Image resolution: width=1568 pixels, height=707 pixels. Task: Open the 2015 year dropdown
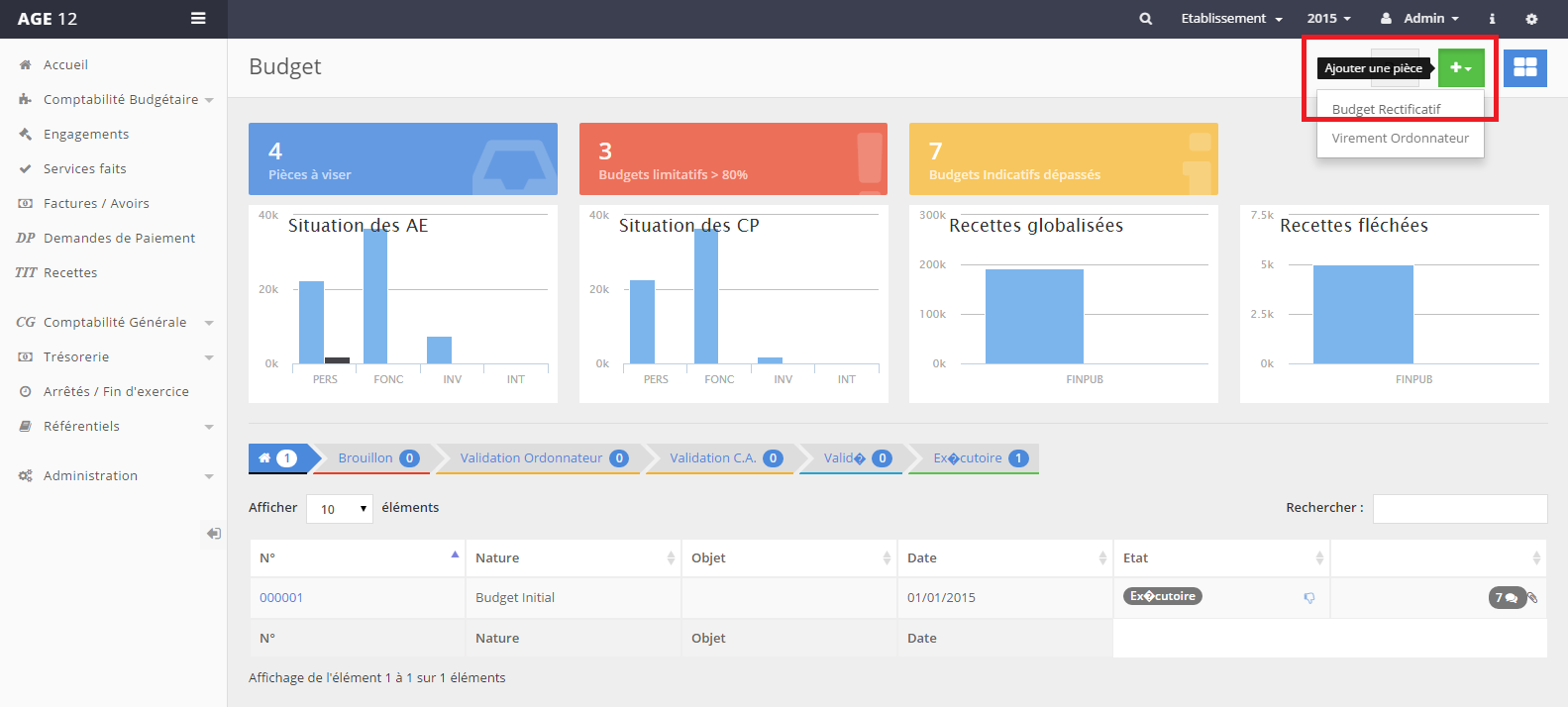[x=1328, y=19]
